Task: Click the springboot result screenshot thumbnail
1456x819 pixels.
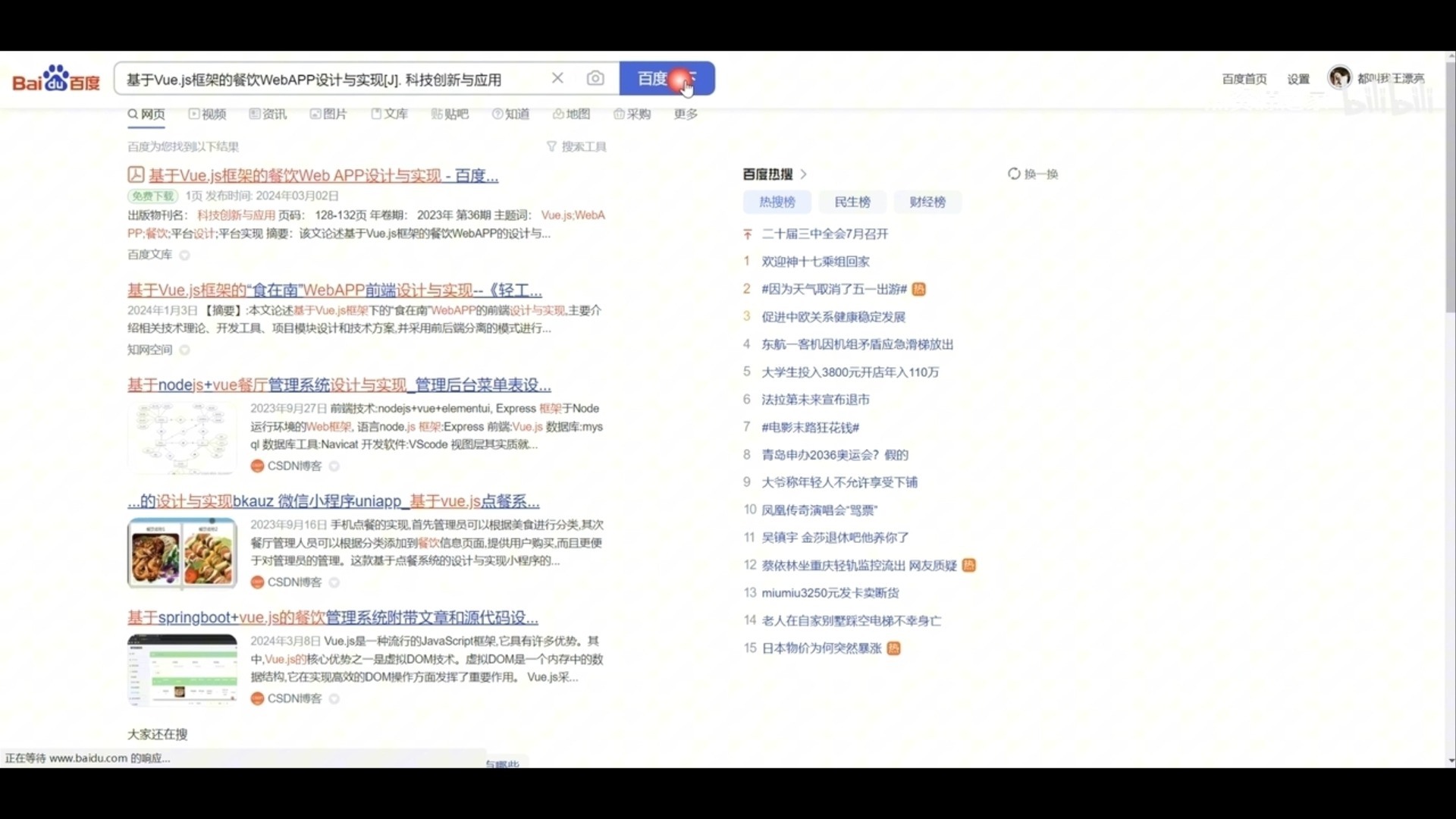Action: (x=182, y=670)
